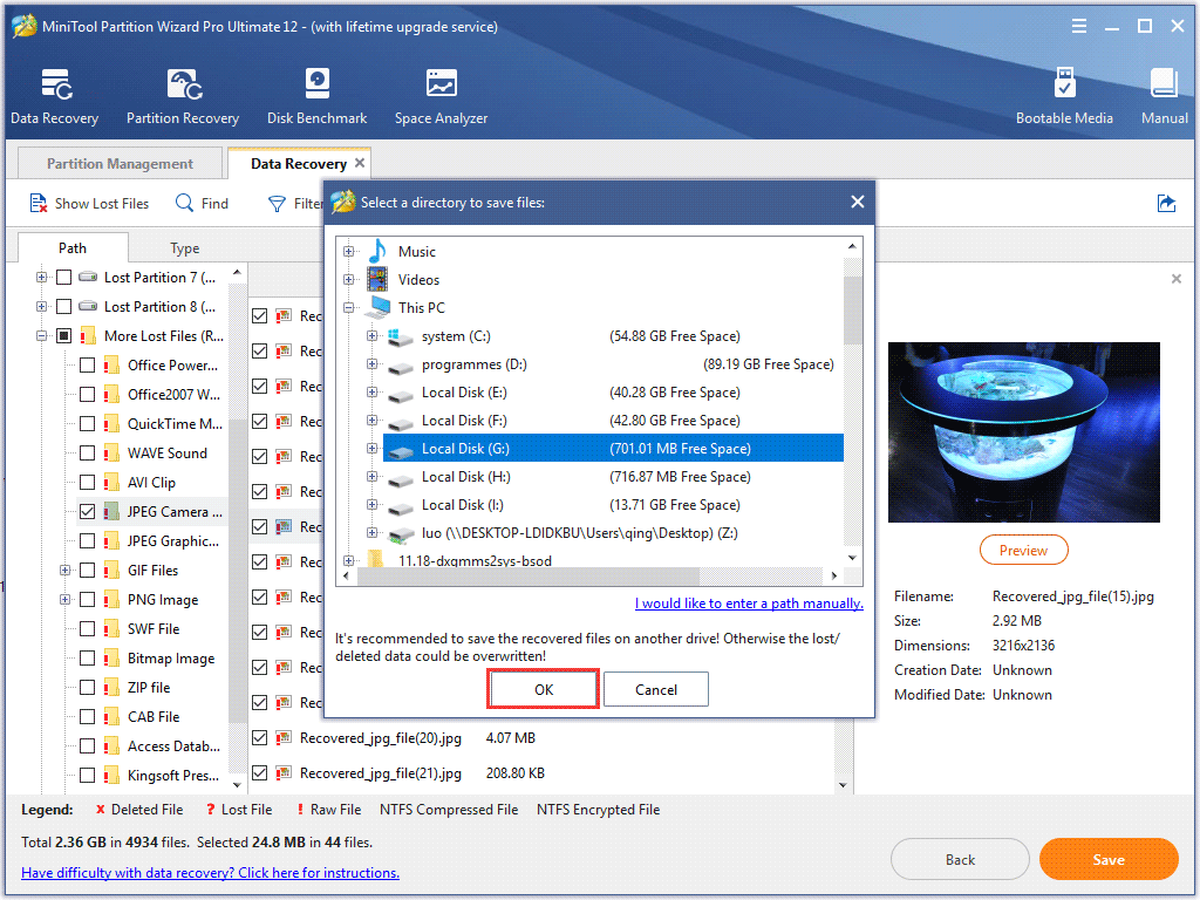Launch the Partition Recovery tool icon
The height and width of the screenshot is (900, 1200).
coord(183,86)
